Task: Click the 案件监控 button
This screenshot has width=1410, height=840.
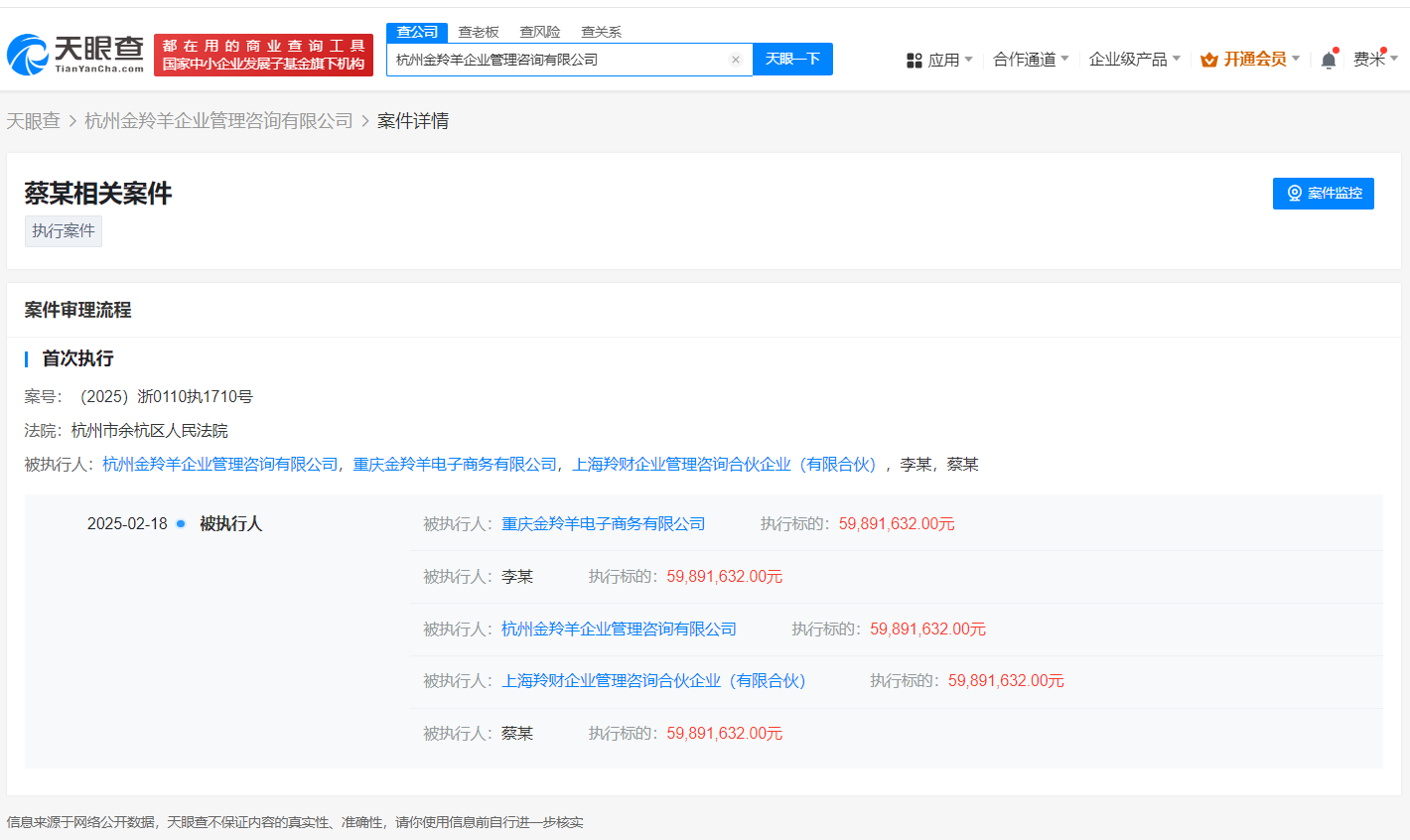Action: (1324, 194)
